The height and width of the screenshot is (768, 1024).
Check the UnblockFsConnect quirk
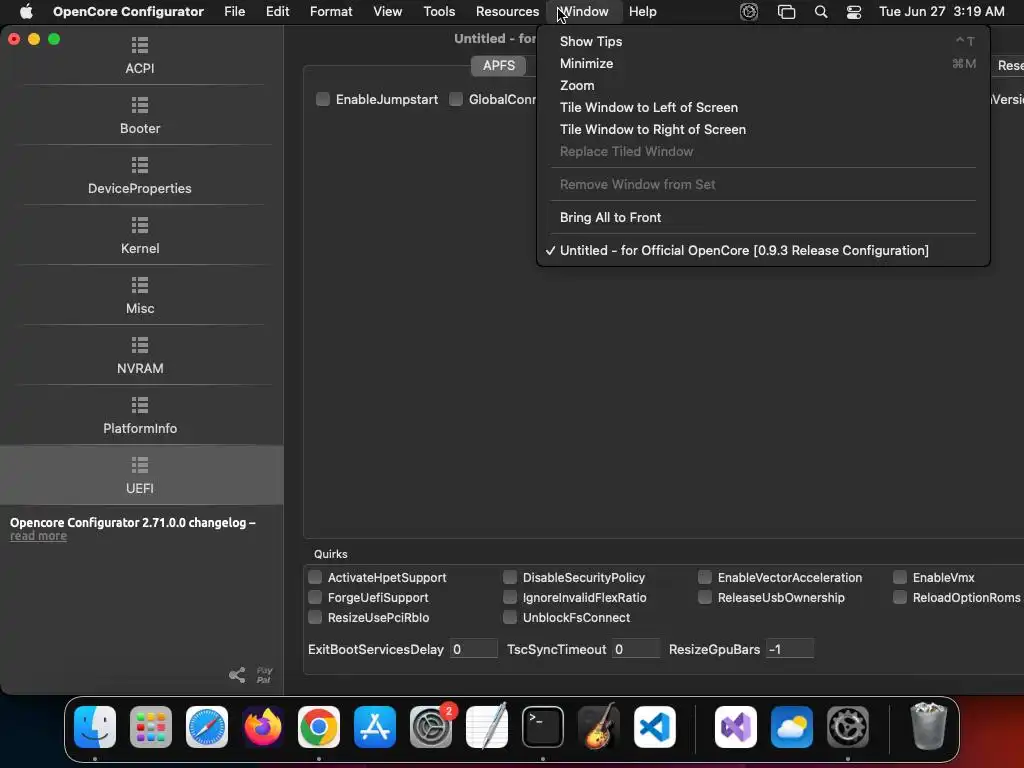pos(510,617)
